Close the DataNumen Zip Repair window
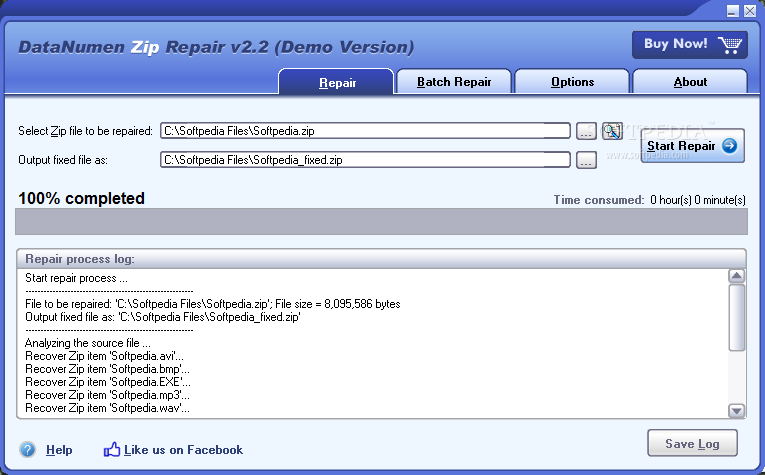 (x=750, y=11)
